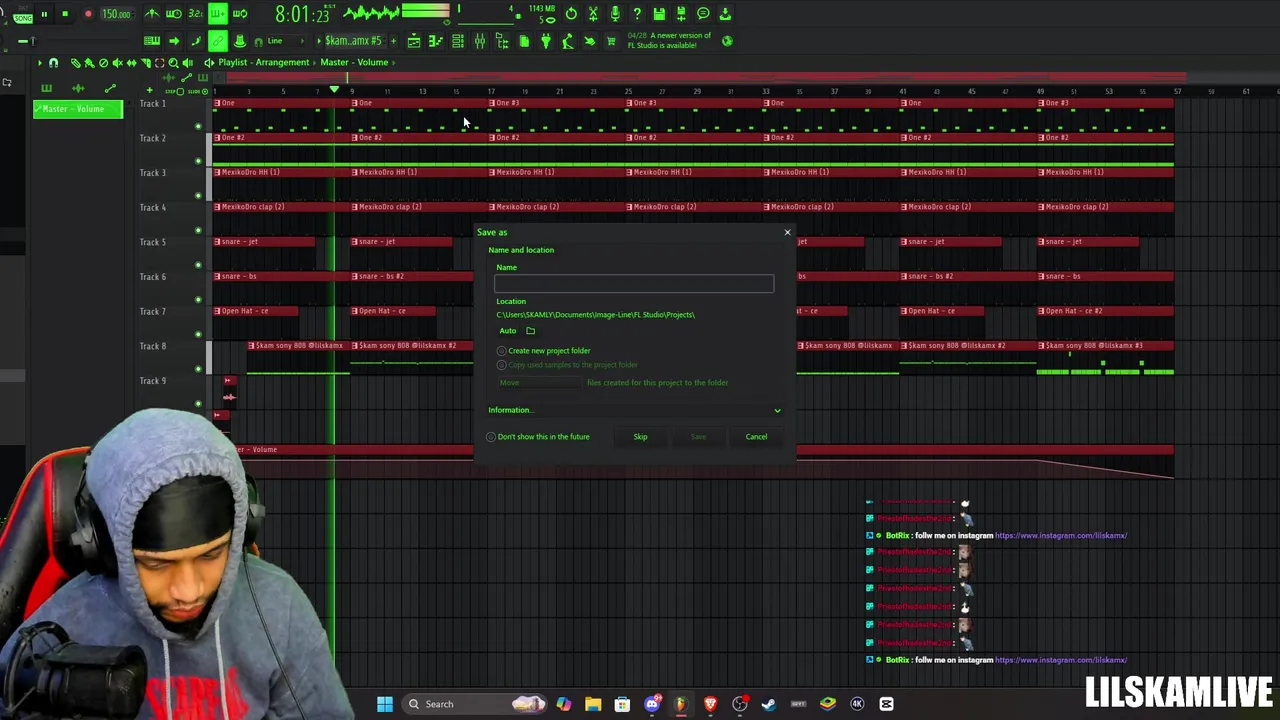Click the save project floppy icon
This screenshot has width=1280, height=720.
tap(659, 14)
